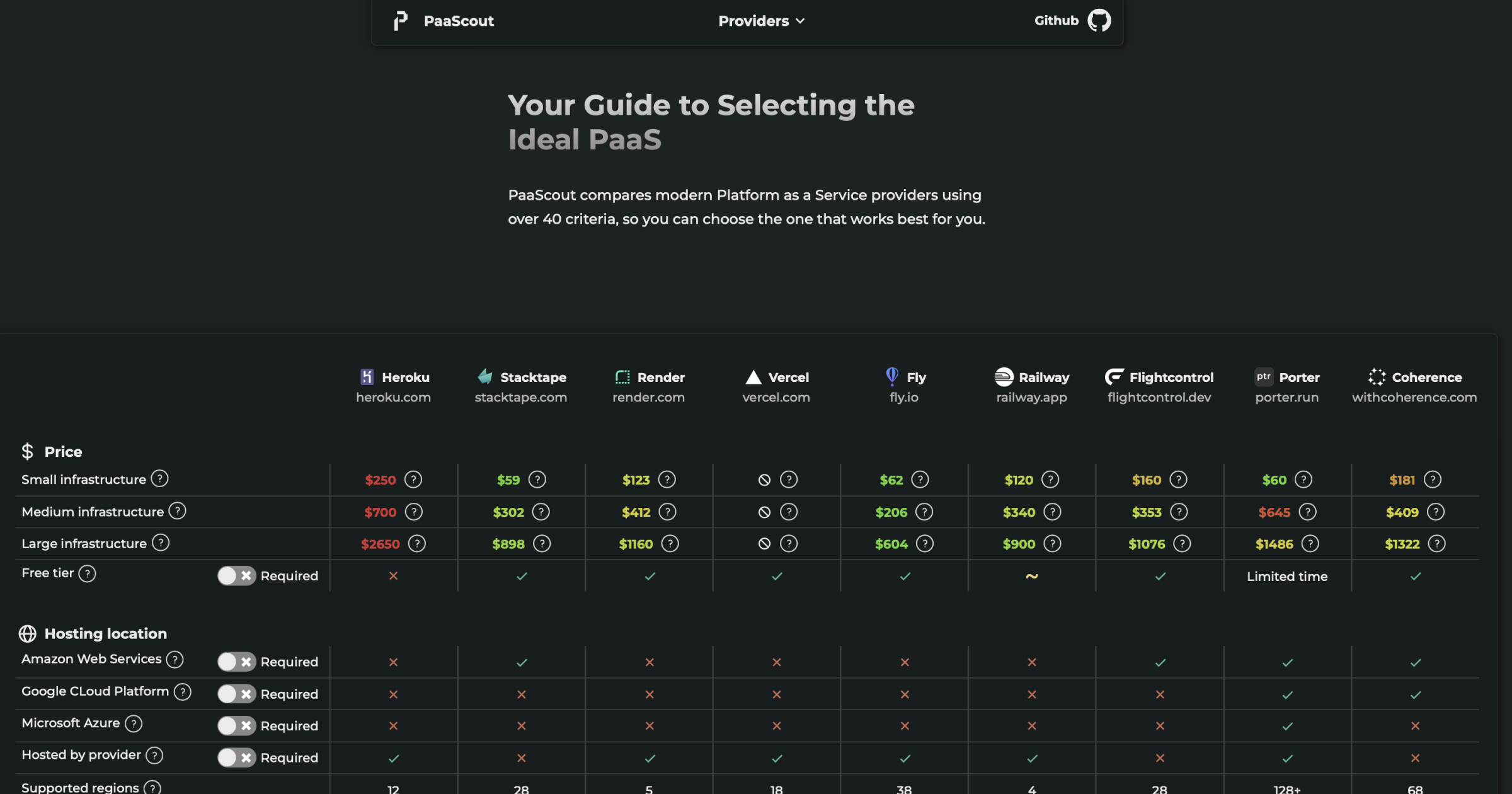Click the Flightcontrol logo icon

tap(1114, 377)
